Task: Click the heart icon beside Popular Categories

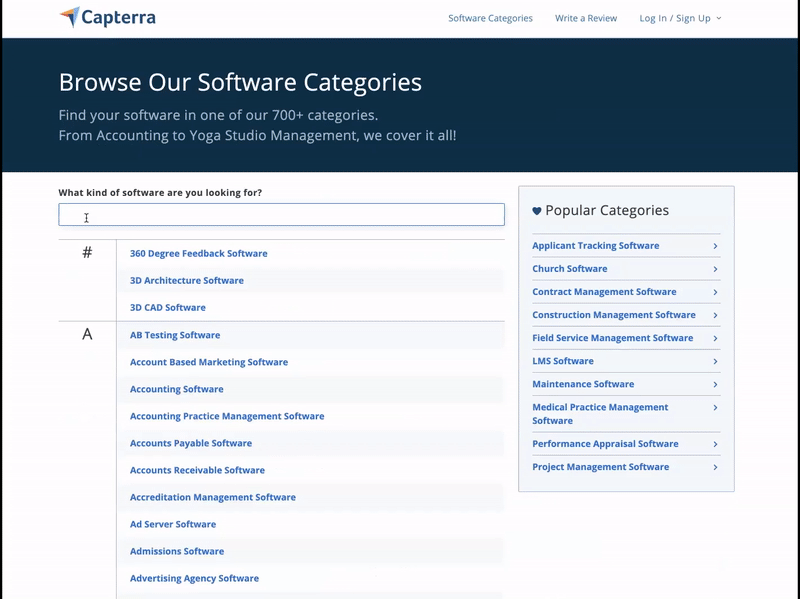Action: point(537,211)
